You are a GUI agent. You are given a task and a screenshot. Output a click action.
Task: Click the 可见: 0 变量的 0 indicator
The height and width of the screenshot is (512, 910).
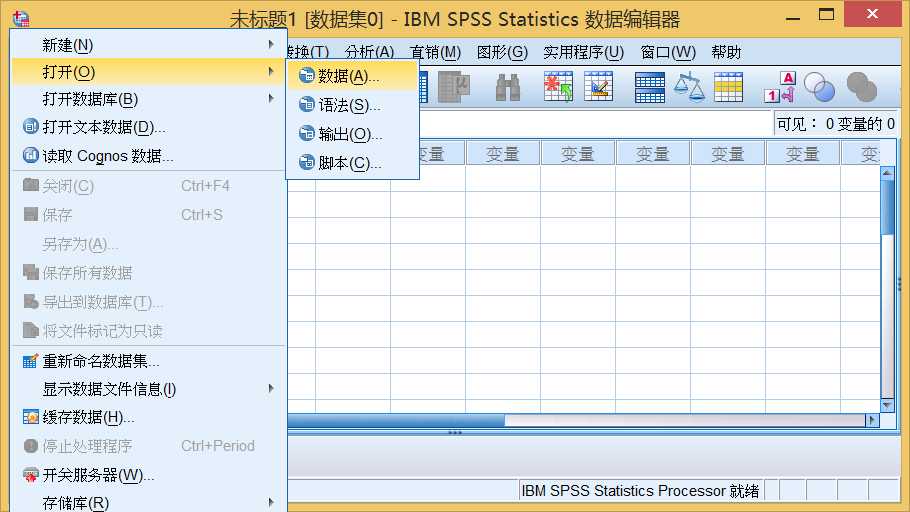pos(836,124)
